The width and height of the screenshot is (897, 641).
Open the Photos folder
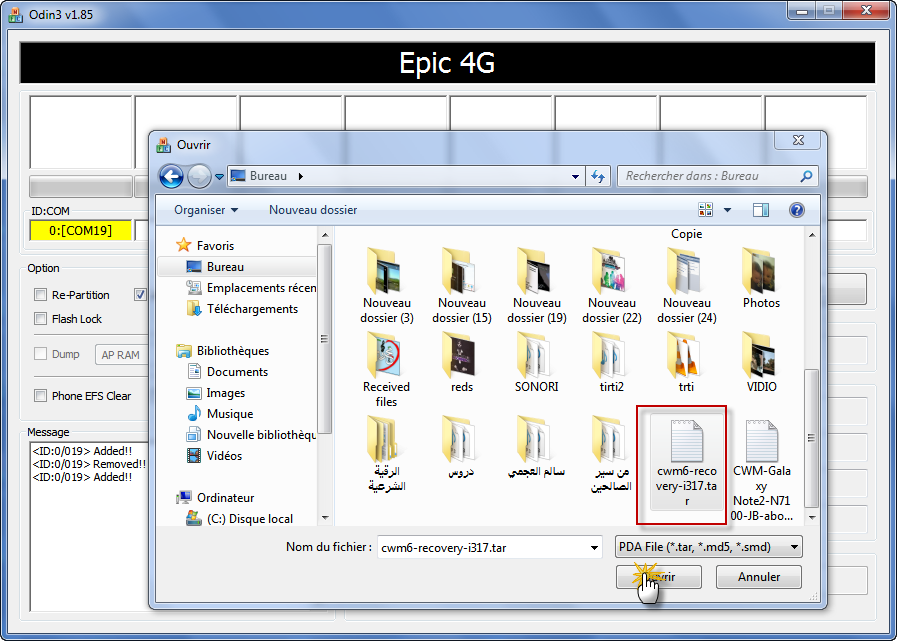(761, 278)
